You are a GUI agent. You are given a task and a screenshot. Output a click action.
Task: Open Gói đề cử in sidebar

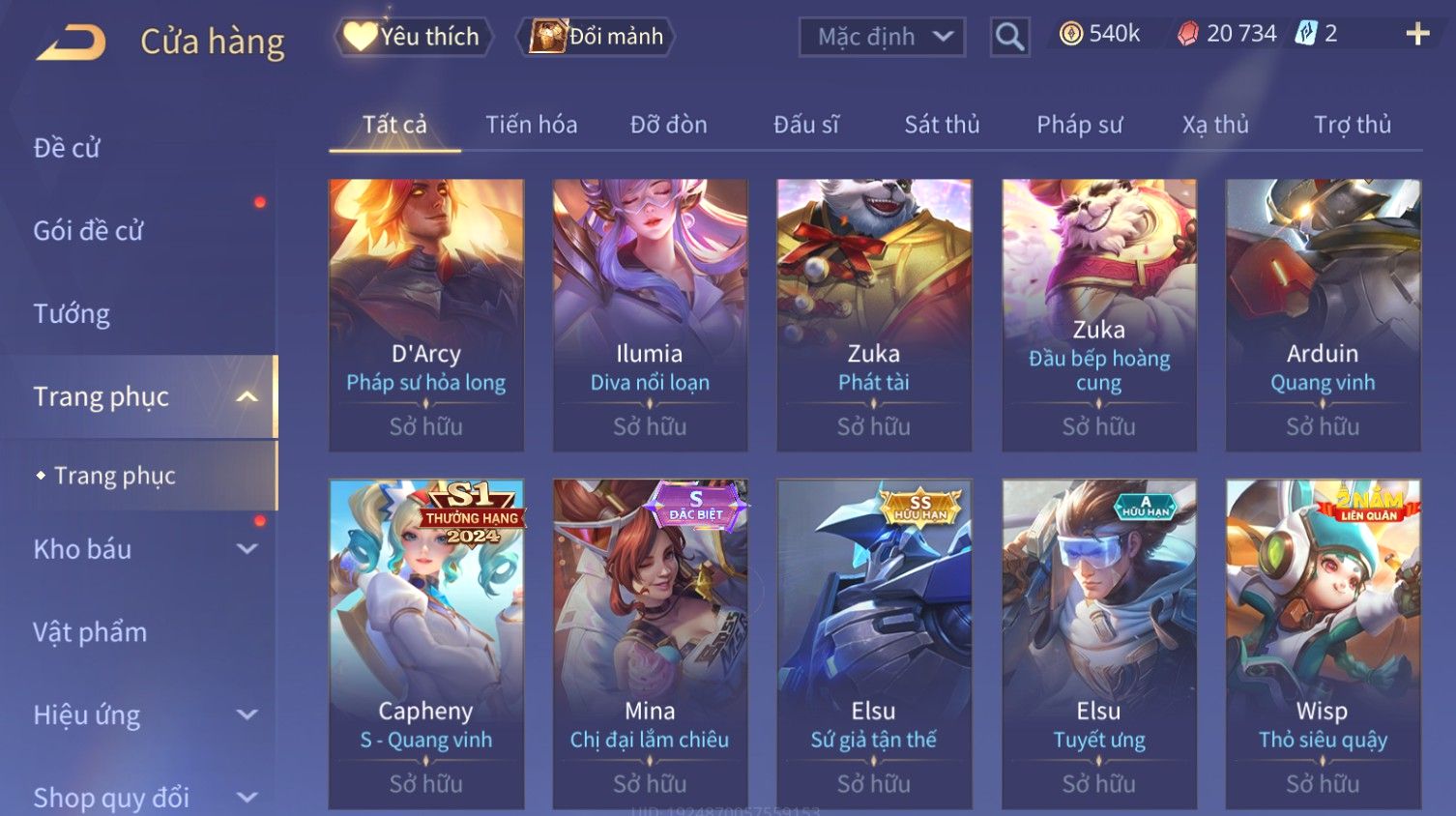[x=88, y=231]
